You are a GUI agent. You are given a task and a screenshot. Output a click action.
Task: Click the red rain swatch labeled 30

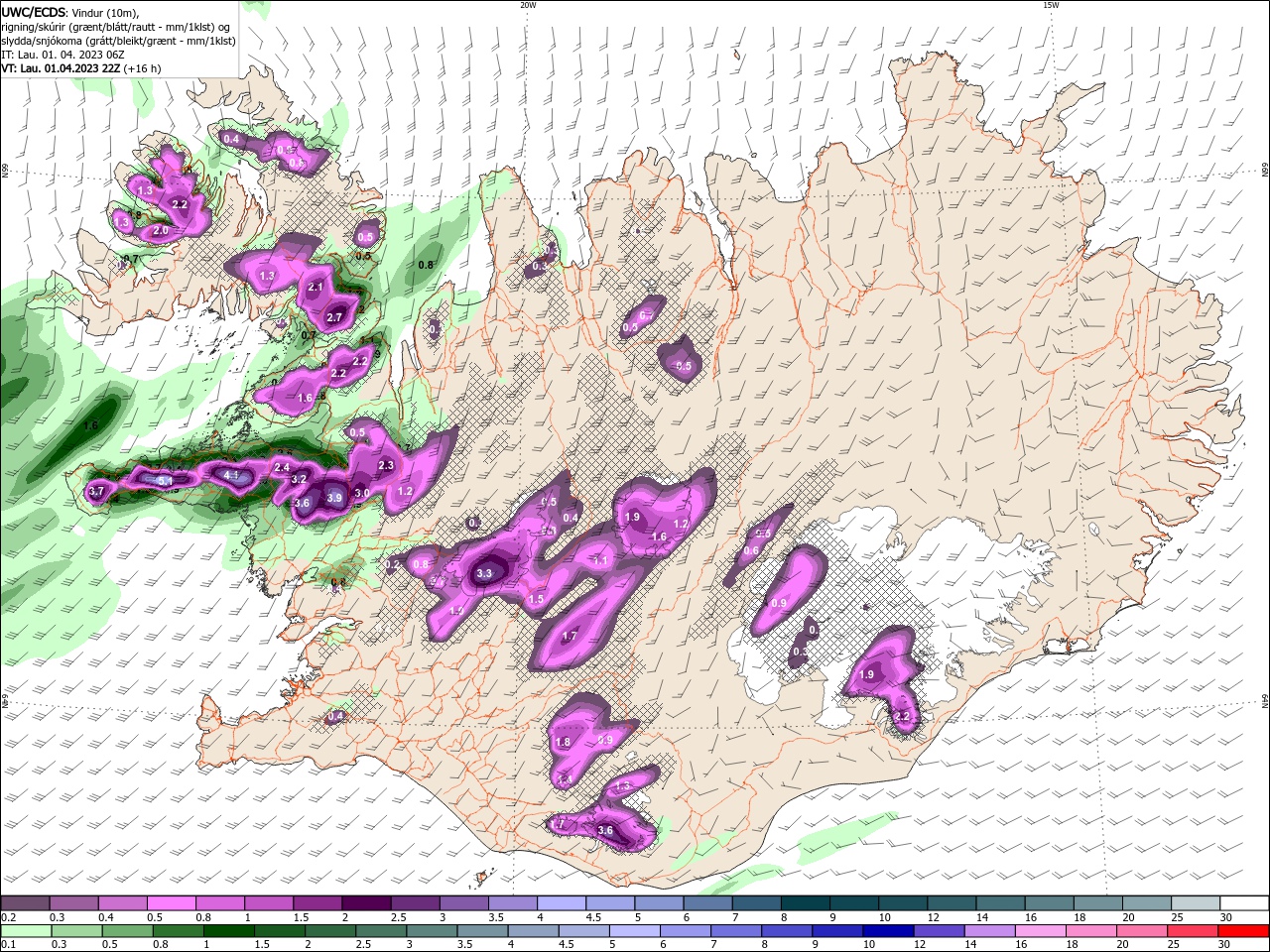pyautogui.click(x=1244, y=931)
